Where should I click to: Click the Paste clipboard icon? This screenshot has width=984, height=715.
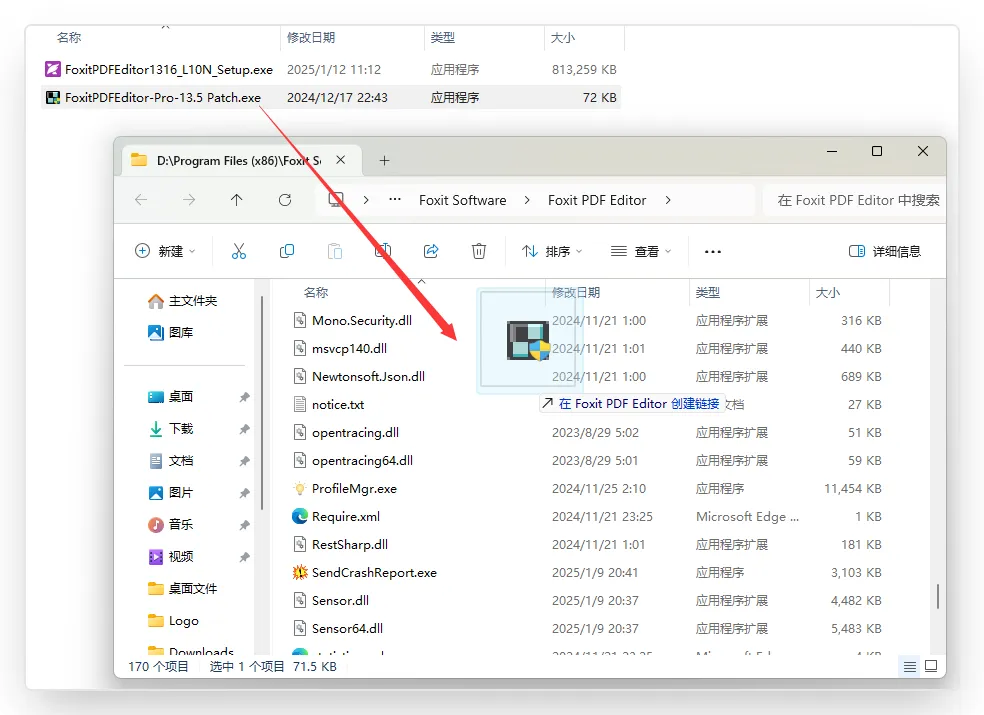click(x=335, y=251)
